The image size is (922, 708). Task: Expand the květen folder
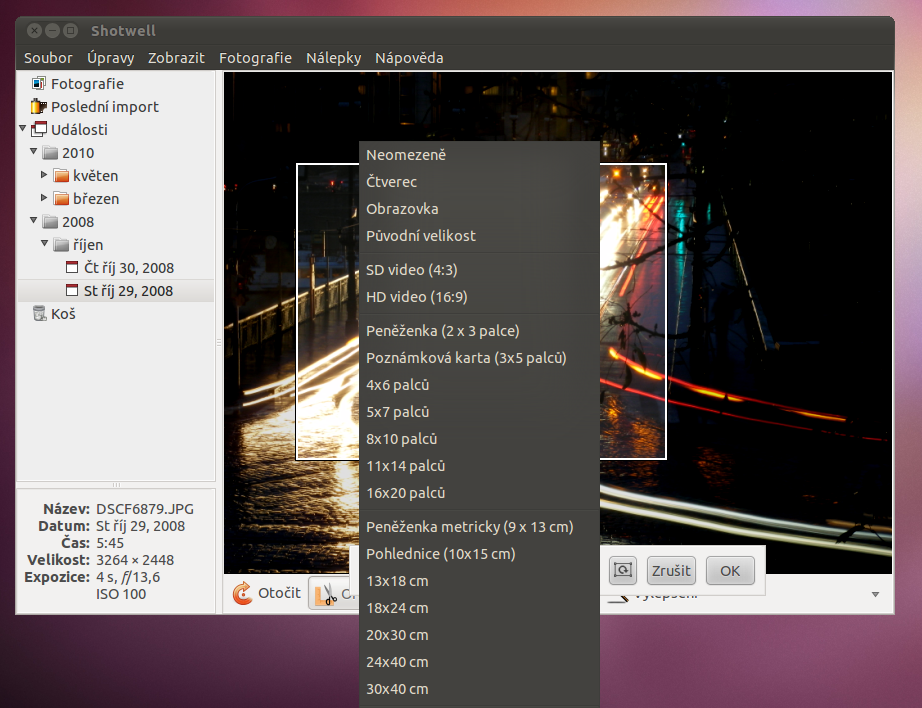pyautogui.click(x=44, y=175)
